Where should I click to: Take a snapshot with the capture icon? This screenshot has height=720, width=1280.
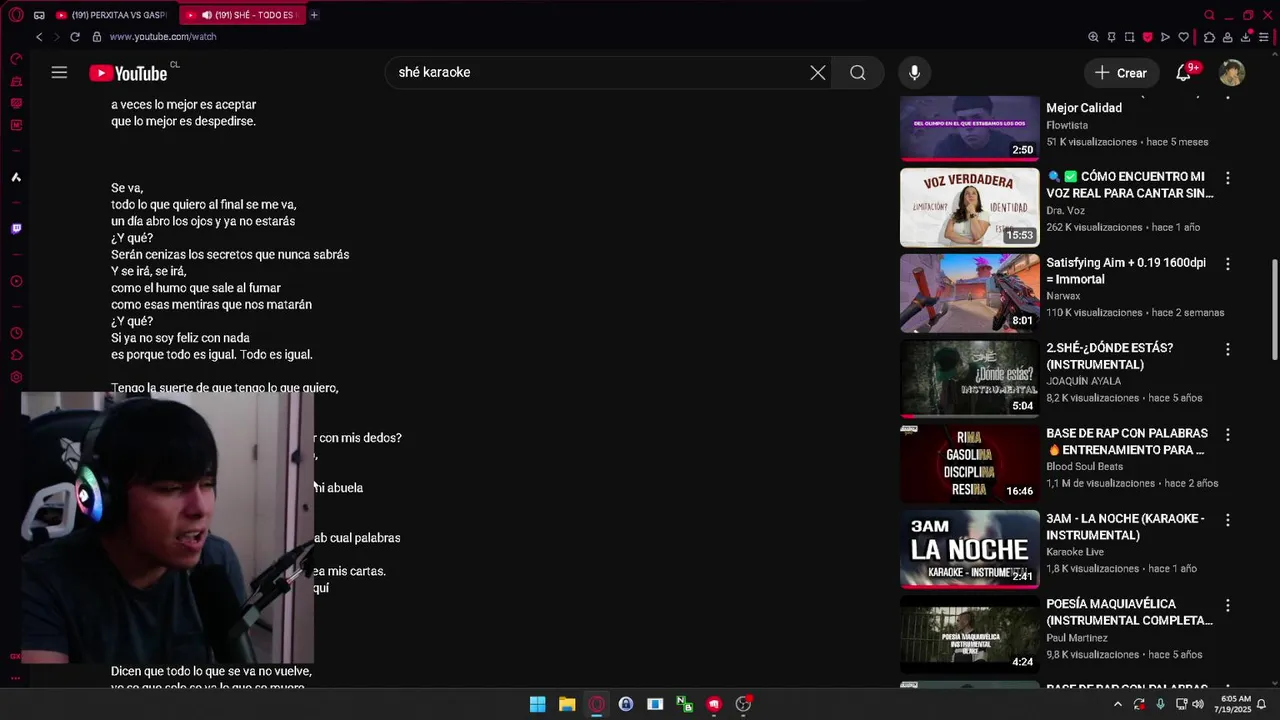click(x=1129, y=37)
